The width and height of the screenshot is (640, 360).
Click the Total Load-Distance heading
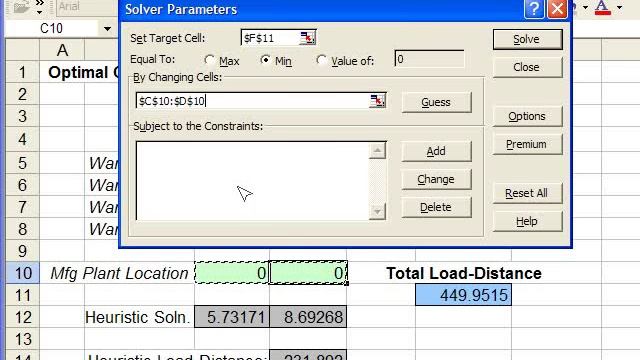click(x=464, y=273)
